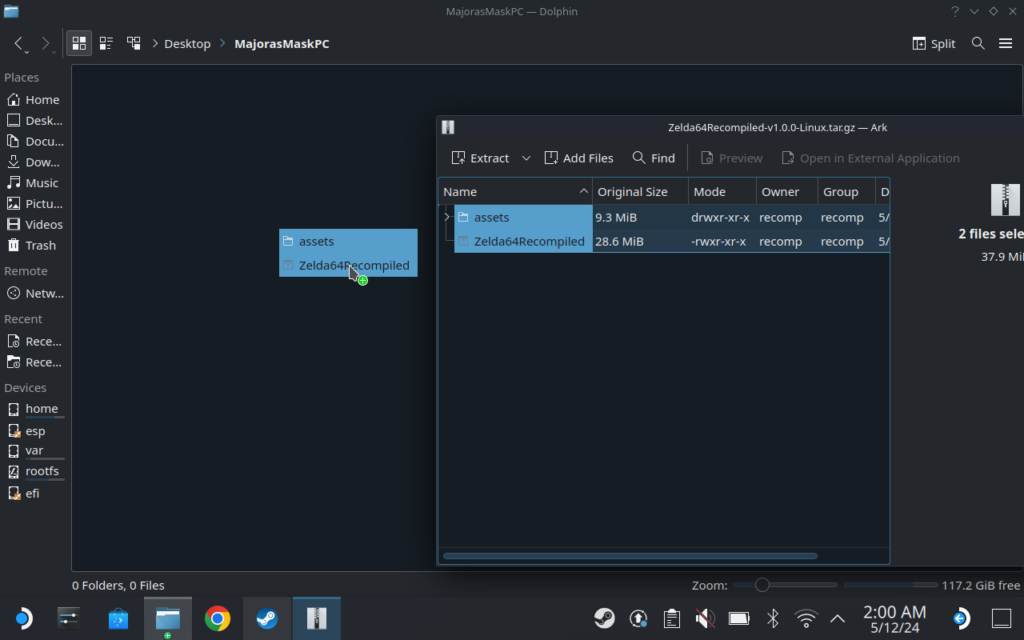Open the Steam Deck application launcher
The height and width of the screenshot is (640, 1024).
(x=22, y=618)
